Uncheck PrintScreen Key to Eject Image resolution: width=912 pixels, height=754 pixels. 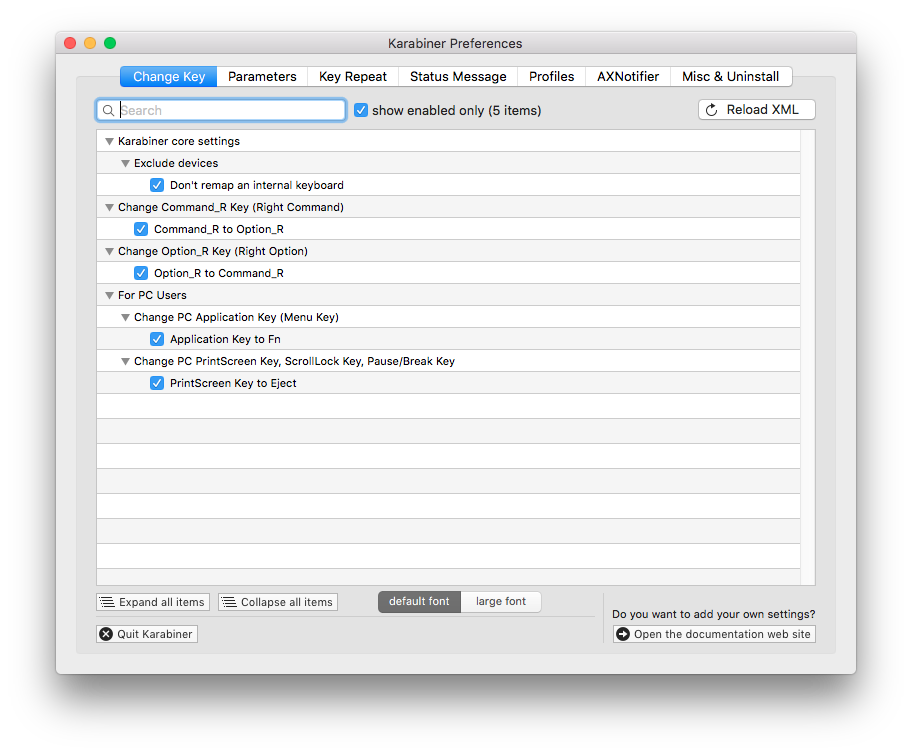157,383
